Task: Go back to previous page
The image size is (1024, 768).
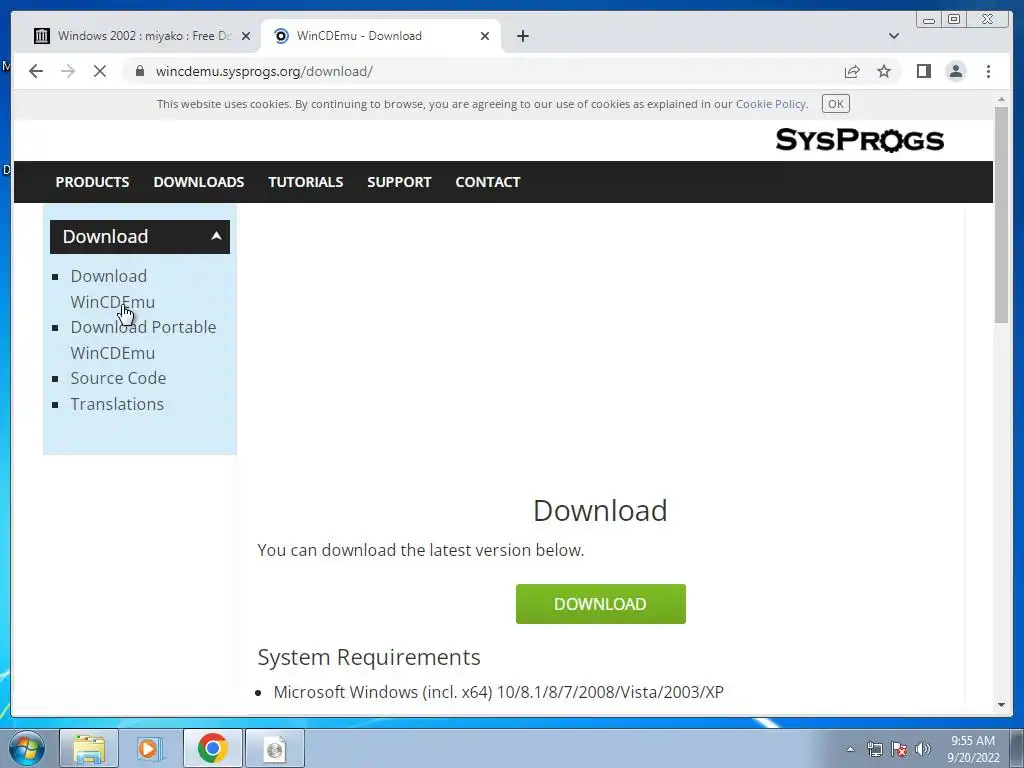Action: (36, 71)
